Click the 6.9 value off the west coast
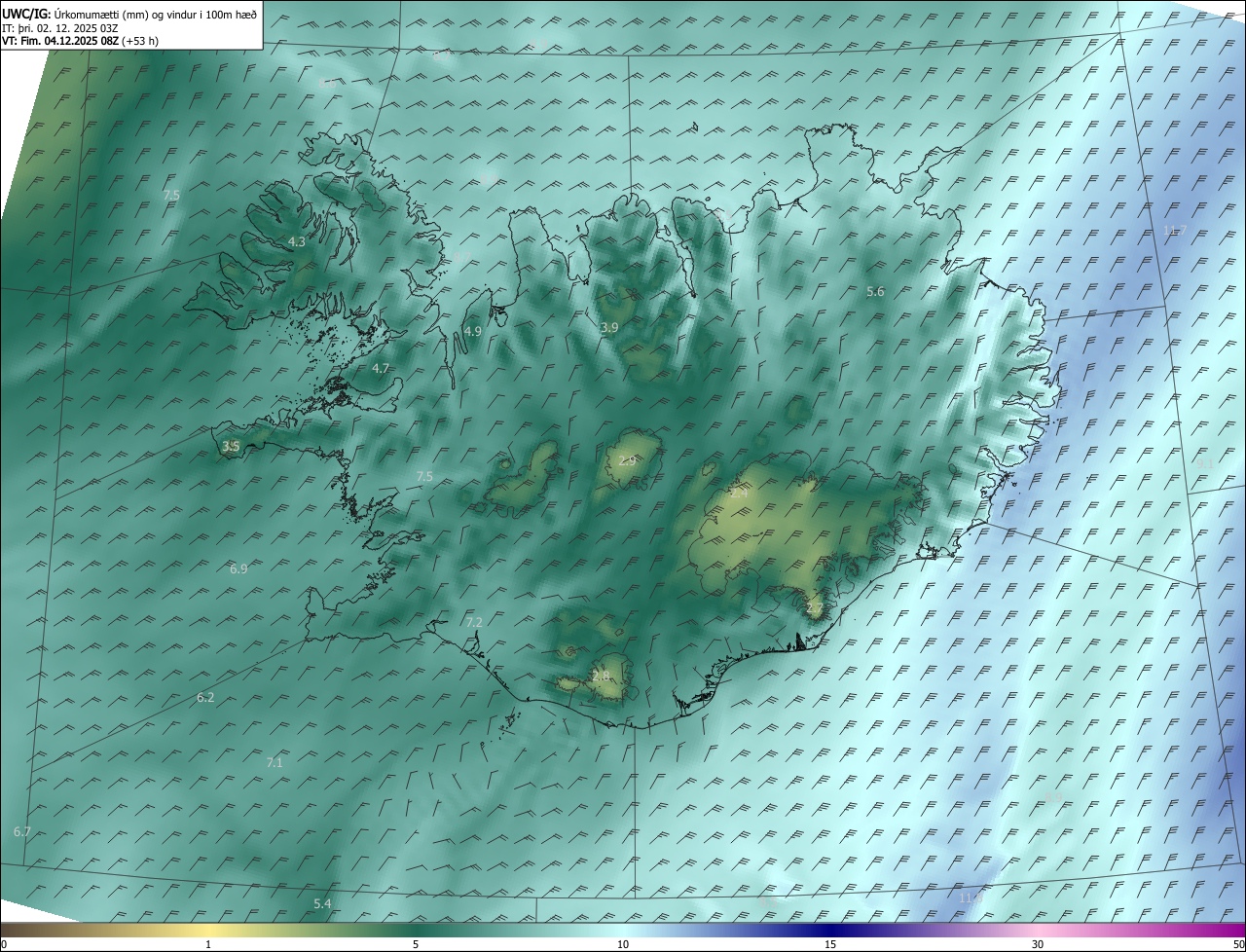Image resolution: width=1246 pixels, height=952 pixels. pos(238,568)
